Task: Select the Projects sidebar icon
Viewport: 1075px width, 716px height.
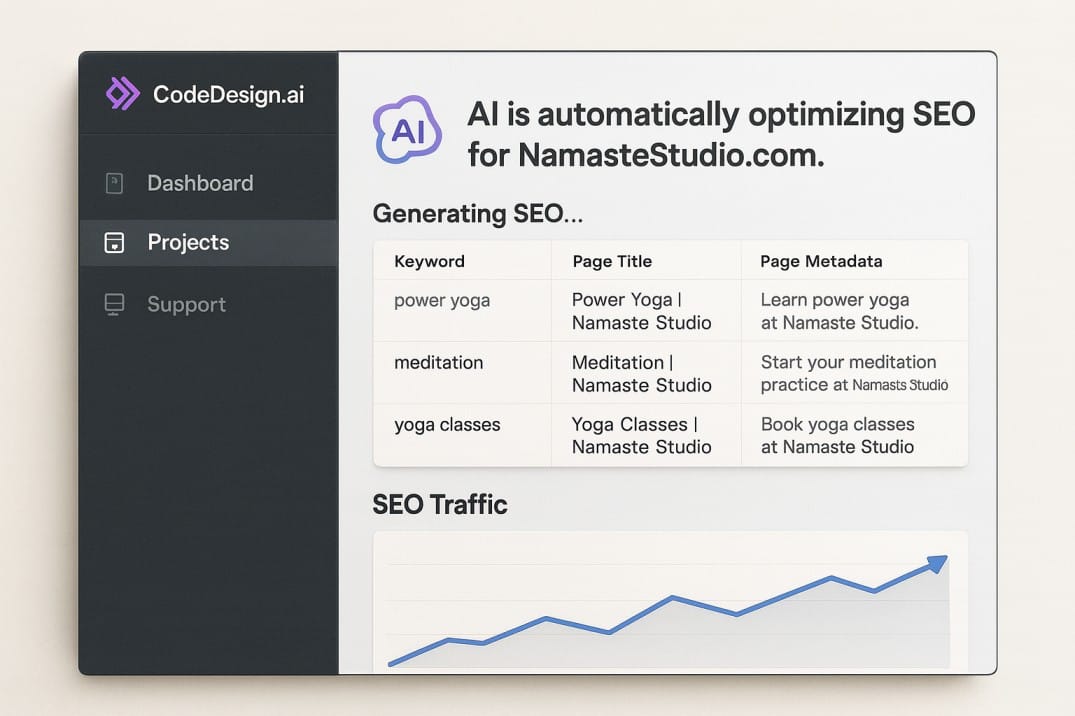Action: click(x=114, y=242)
